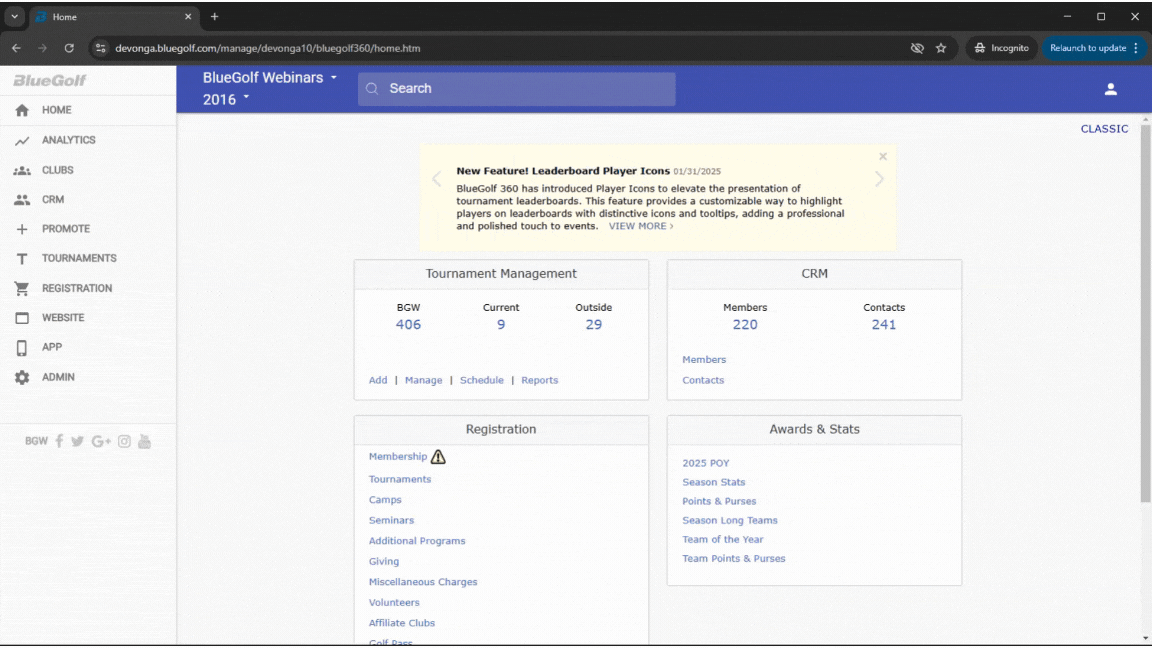The width and height of the screenshot is (1152, 648).
Task: Open the browser tab search dropdown
Action: pos(15,16)
